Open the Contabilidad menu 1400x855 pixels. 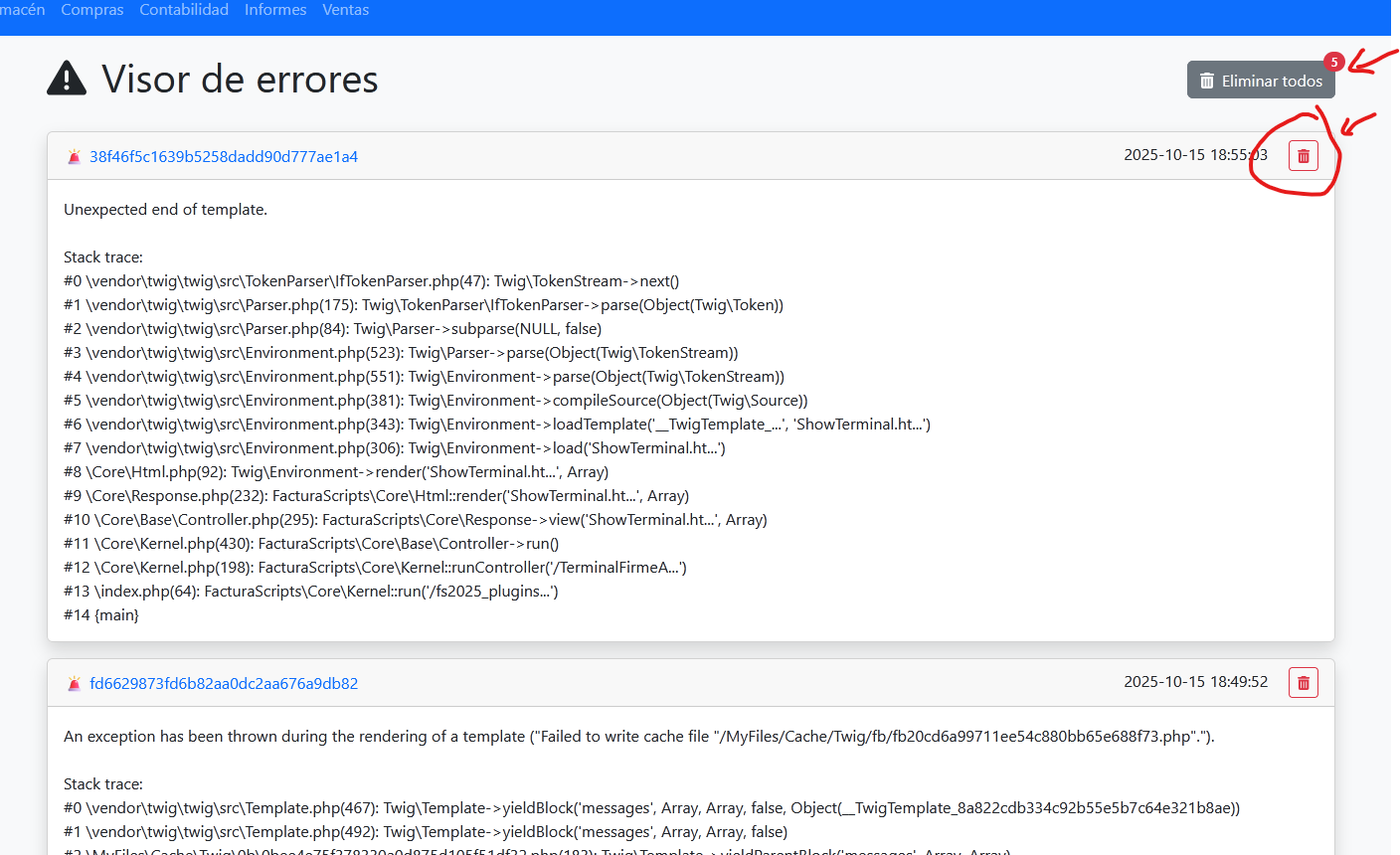point(184,10)
